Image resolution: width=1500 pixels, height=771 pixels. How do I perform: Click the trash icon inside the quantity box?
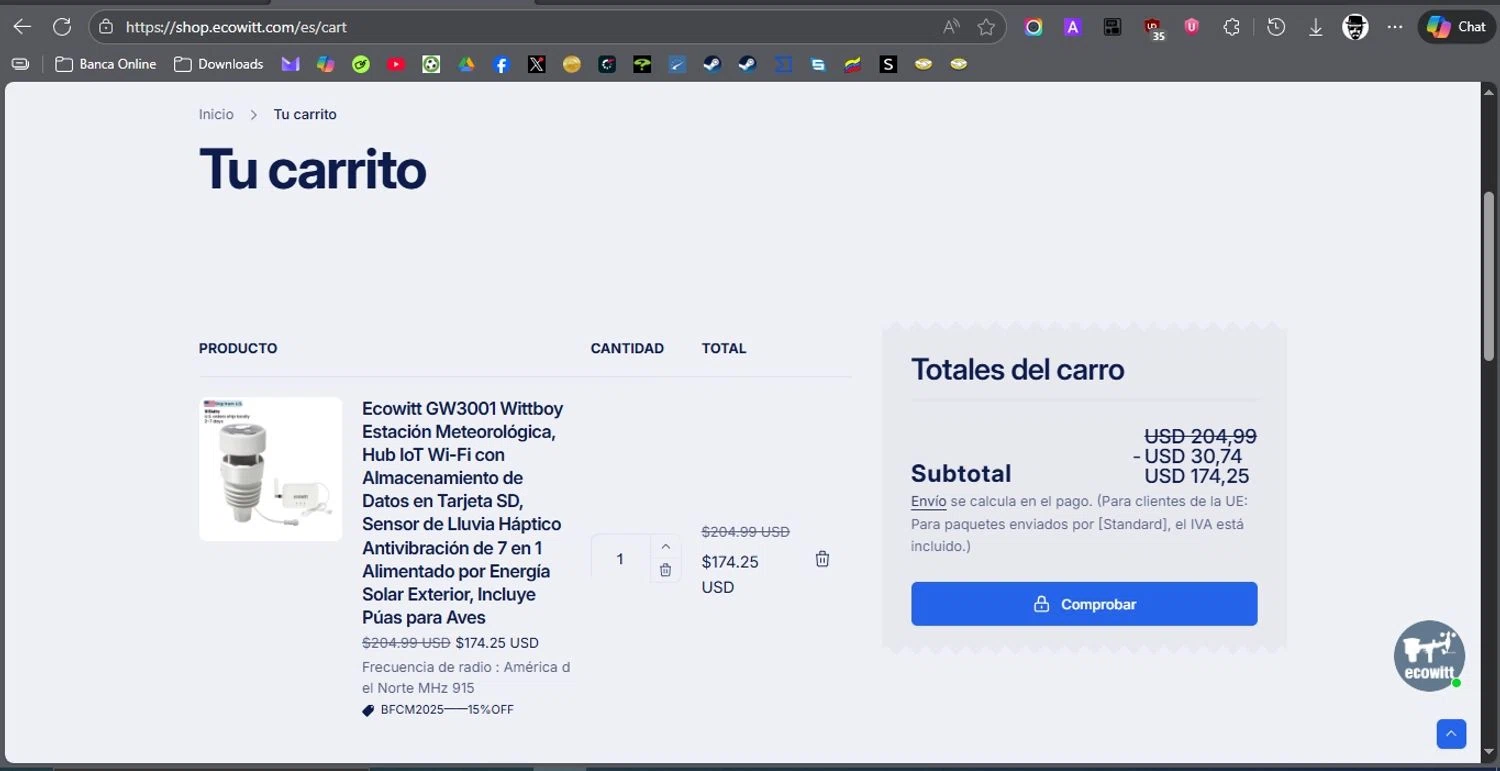666,570
